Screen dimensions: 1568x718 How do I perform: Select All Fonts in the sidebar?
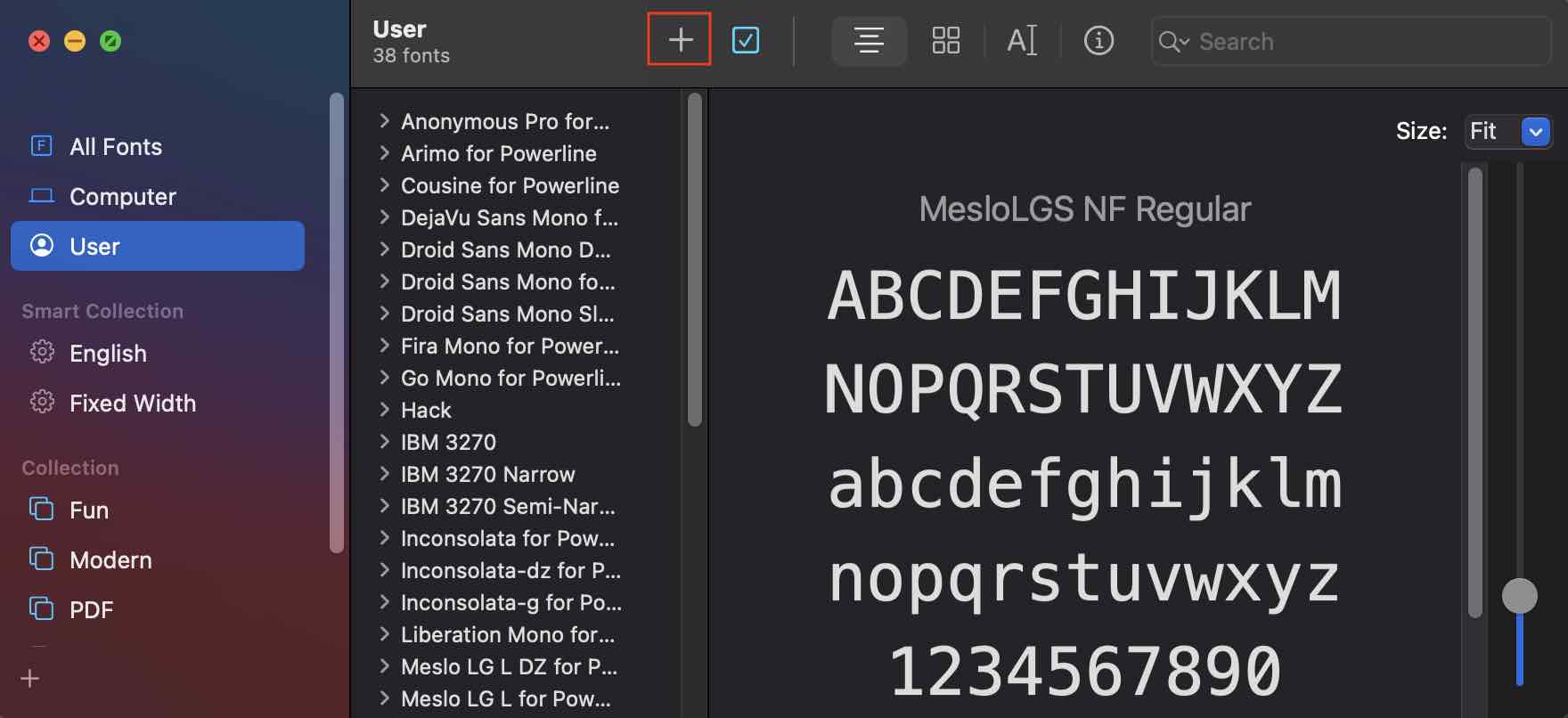coord(158,146)
